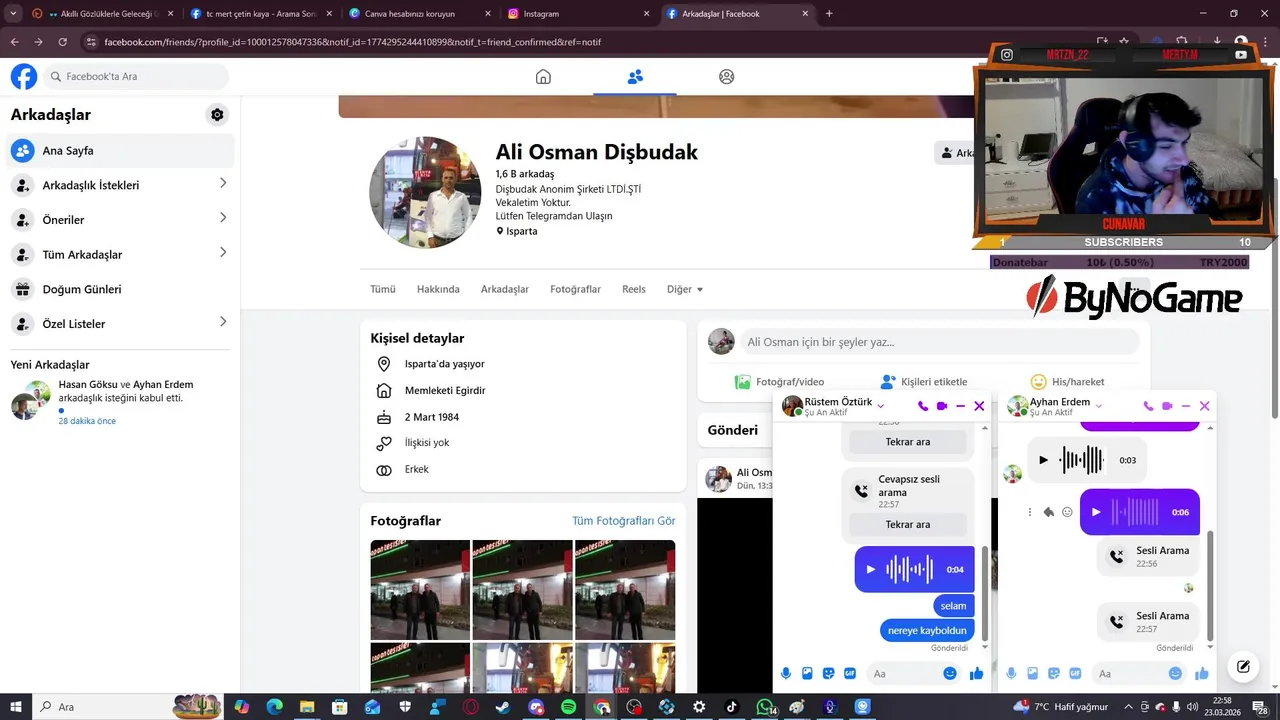Attach a photo in Ayhan Erdem chat

(1032, 673)
